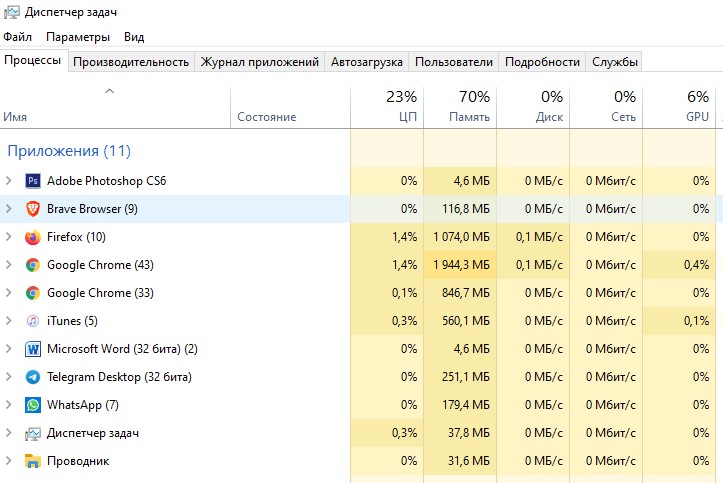This screenshot has width=723, height=483.
Task: Click the Adobe Photoshop CS6 icon
Action: (x=33, y=181)
